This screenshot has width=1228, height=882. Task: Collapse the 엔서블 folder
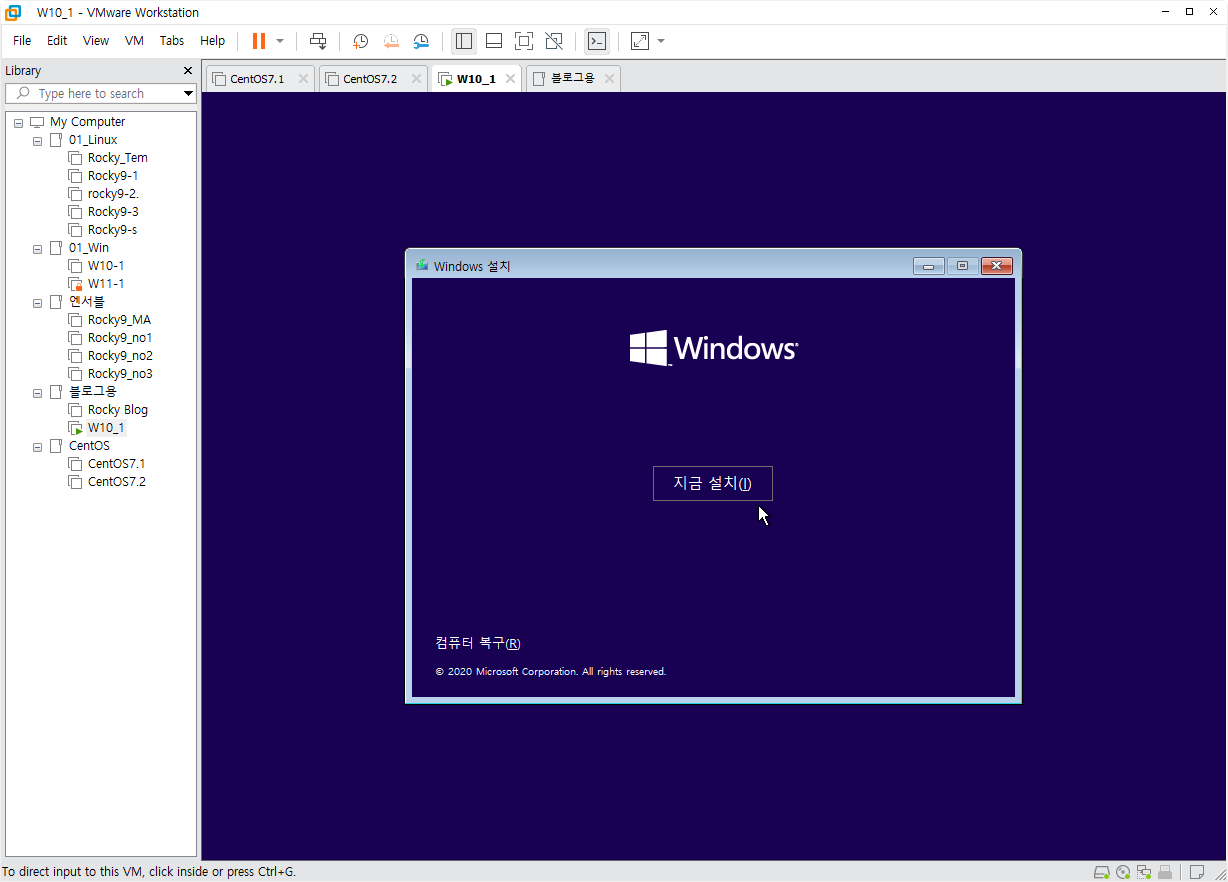point(37,302)
